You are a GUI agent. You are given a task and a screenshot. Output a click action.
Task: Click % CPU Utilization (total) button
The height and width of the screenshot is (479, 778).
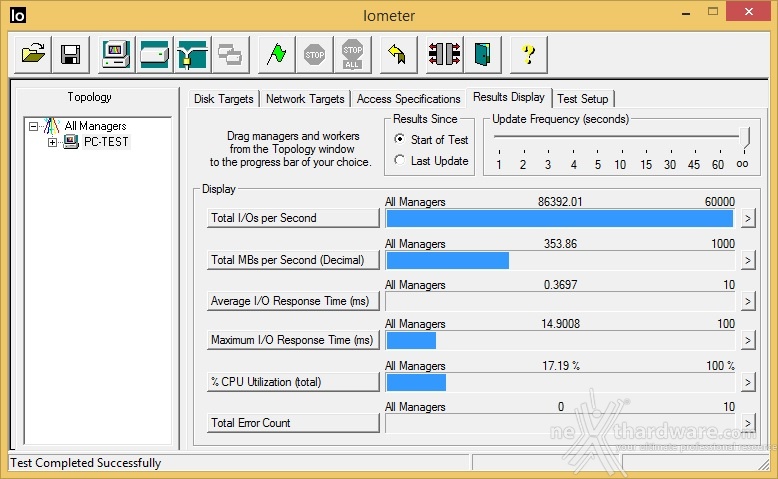point(293,382)
